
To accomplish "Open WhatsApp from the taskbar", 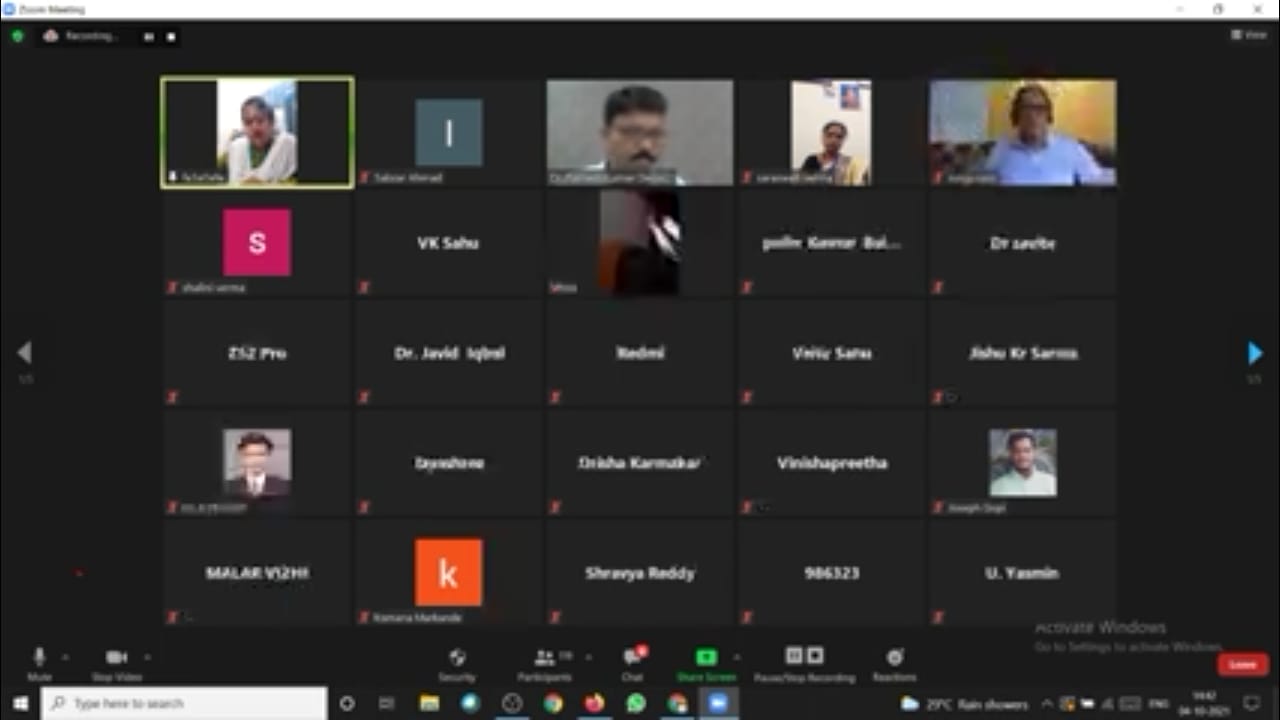I will 636,703.
